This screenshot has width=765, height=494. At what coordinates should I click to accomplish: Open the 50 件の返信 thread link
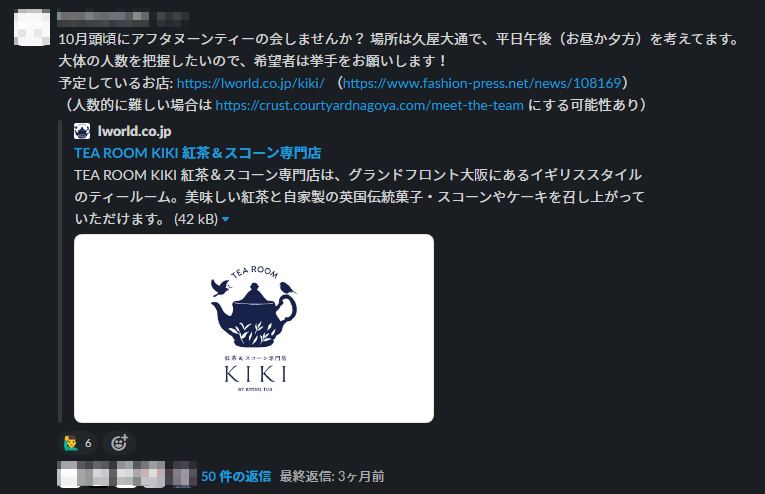[x=236, y=476]
